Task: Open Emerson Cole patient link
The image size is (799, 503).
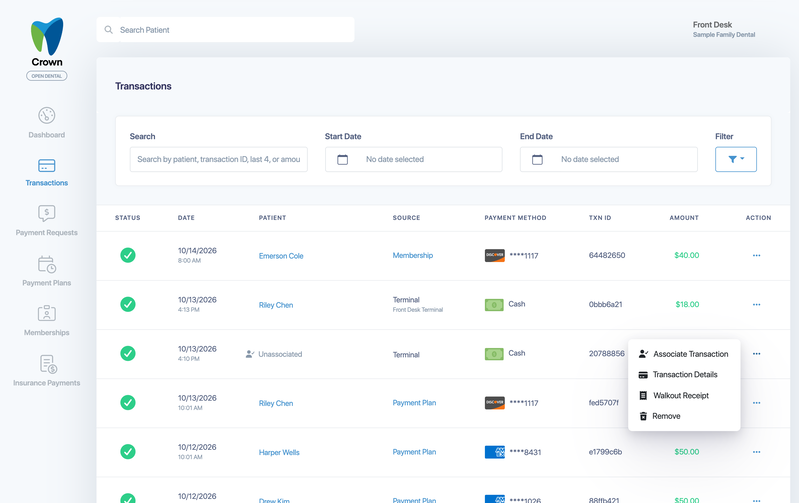Action: [281, 256]
